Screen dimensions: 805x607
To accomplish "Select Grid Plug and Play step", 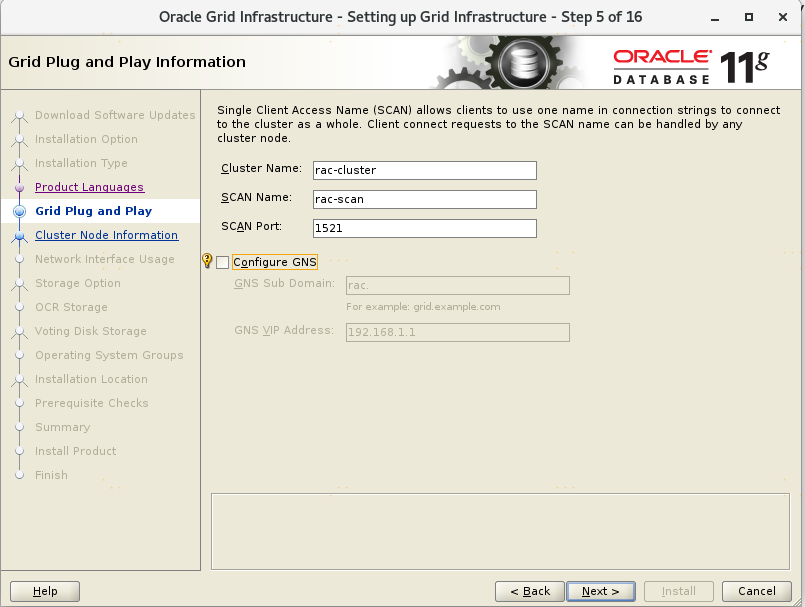I will click(x=93, y=211).
